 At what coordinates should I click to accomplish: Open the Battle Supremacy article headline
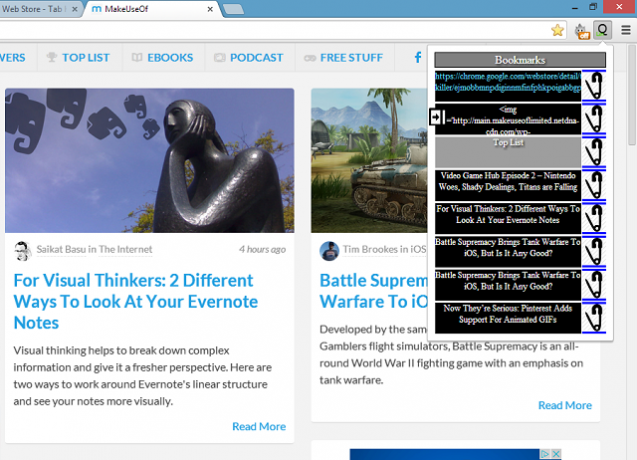pyautogui.click(x=374, y=291)
